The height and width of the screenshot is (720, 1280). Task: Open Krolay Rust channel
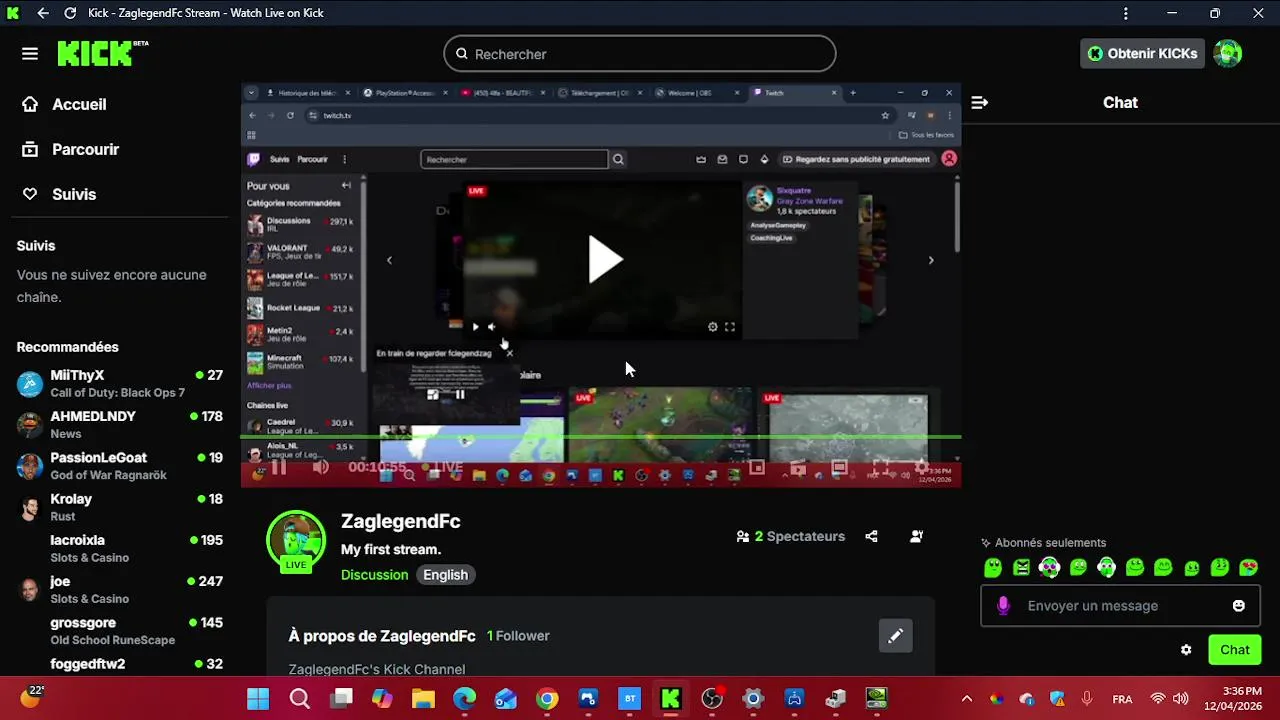[120, 507]
